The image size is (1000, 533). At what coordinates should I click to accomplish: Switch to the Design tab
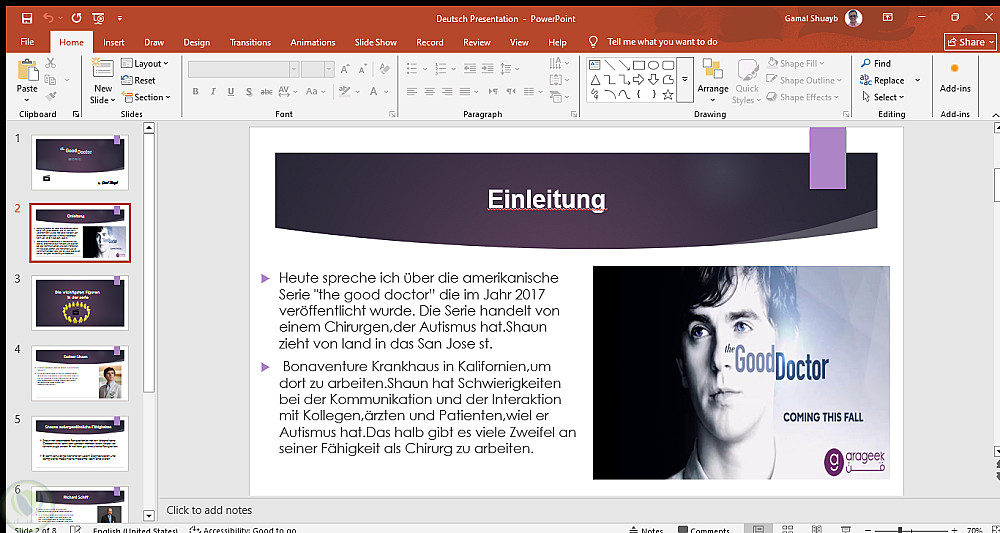click(x=196, y=42)
